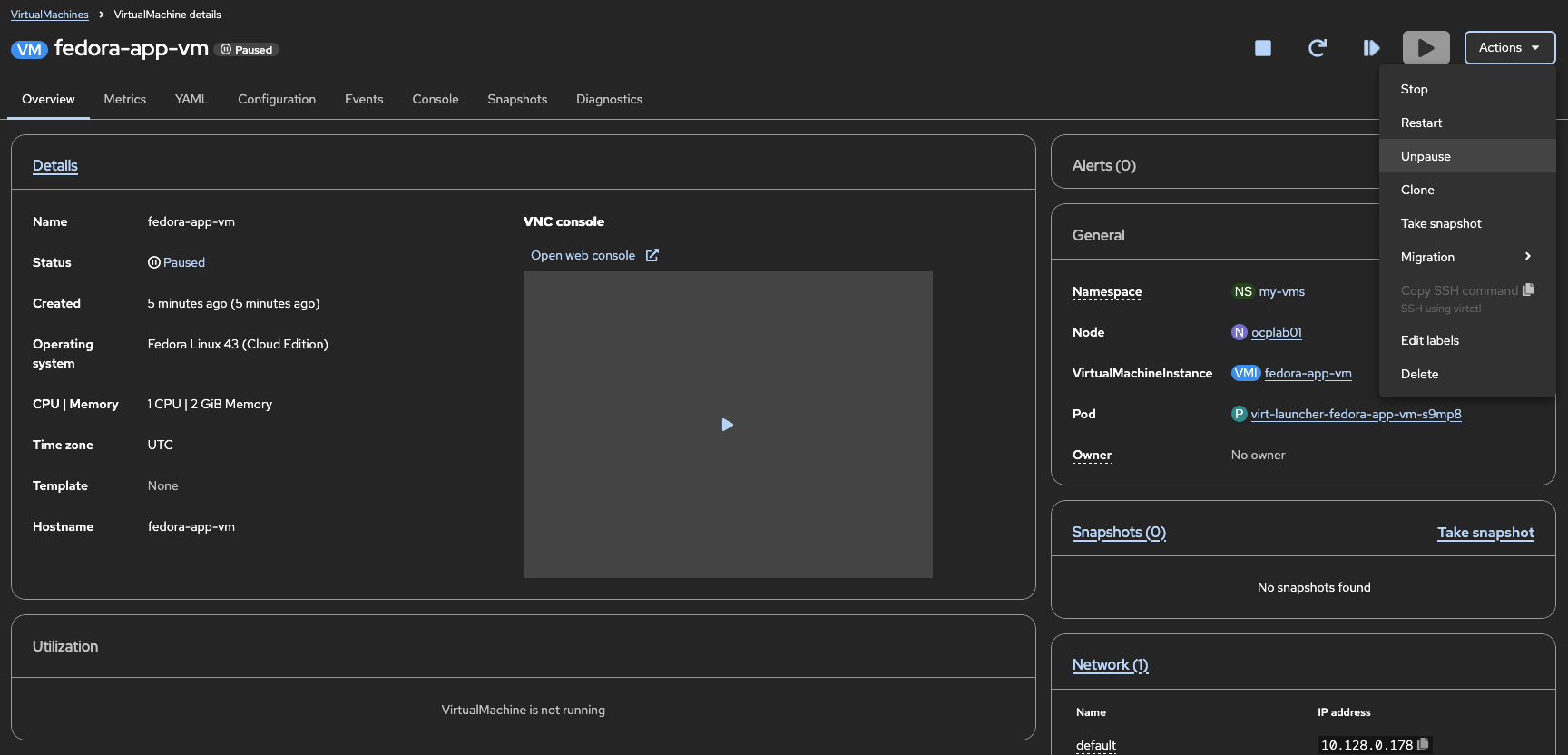The width and height of the screenshot is (1568, 755).
Task: Go to the Snapshots tab
Action: point(517,99)
